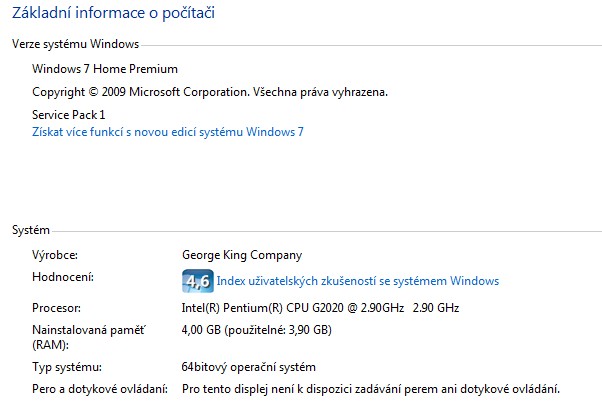Viewport: 602px width, 410px height.
Task: Click the pen and touch input availability text
Action: [x=371, y=388]
